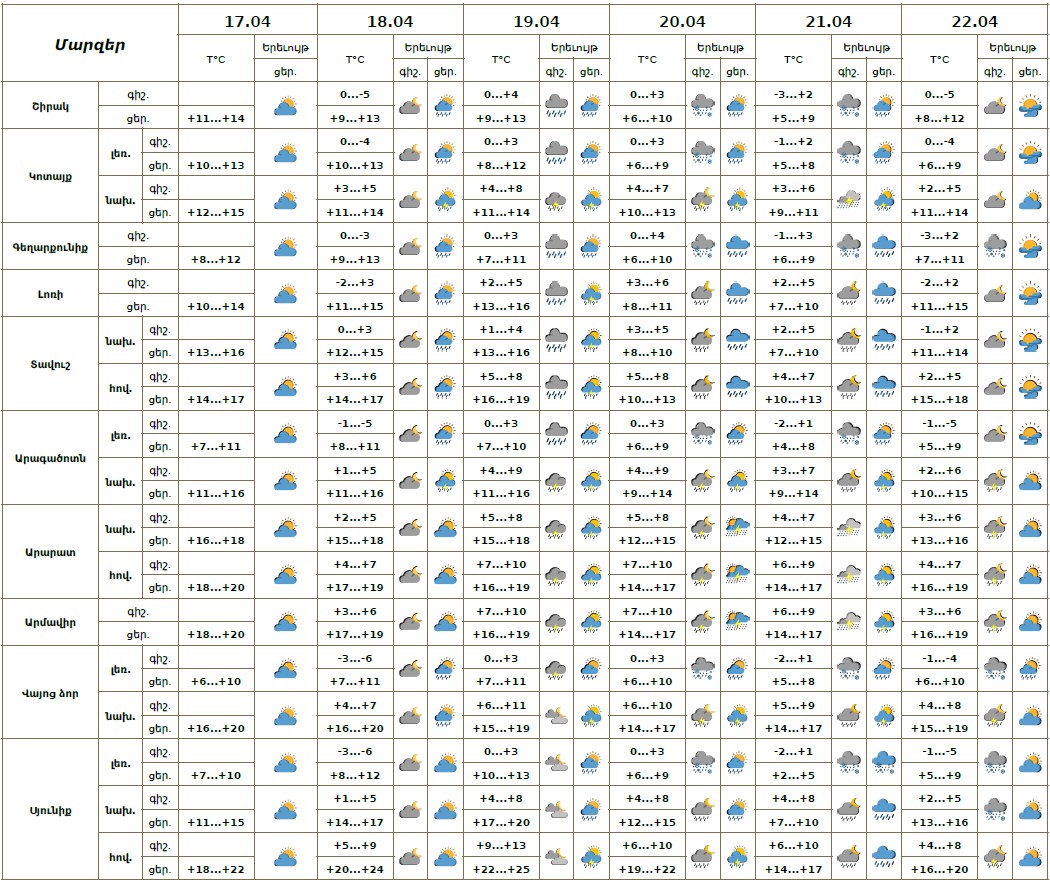Click Լոռի daytime rain cloud icon for 21.04

tap(883, 293)
